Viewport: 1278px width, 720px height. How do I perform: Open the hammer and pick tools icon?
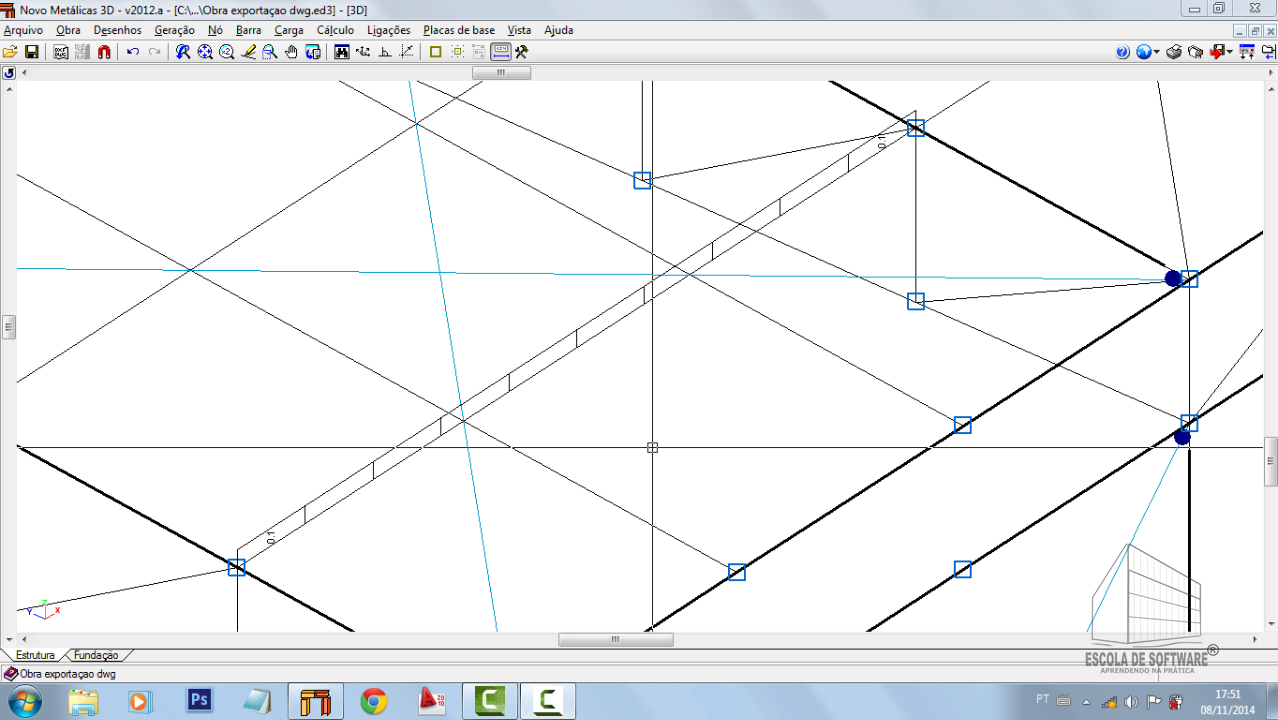[x=521, y=52]
